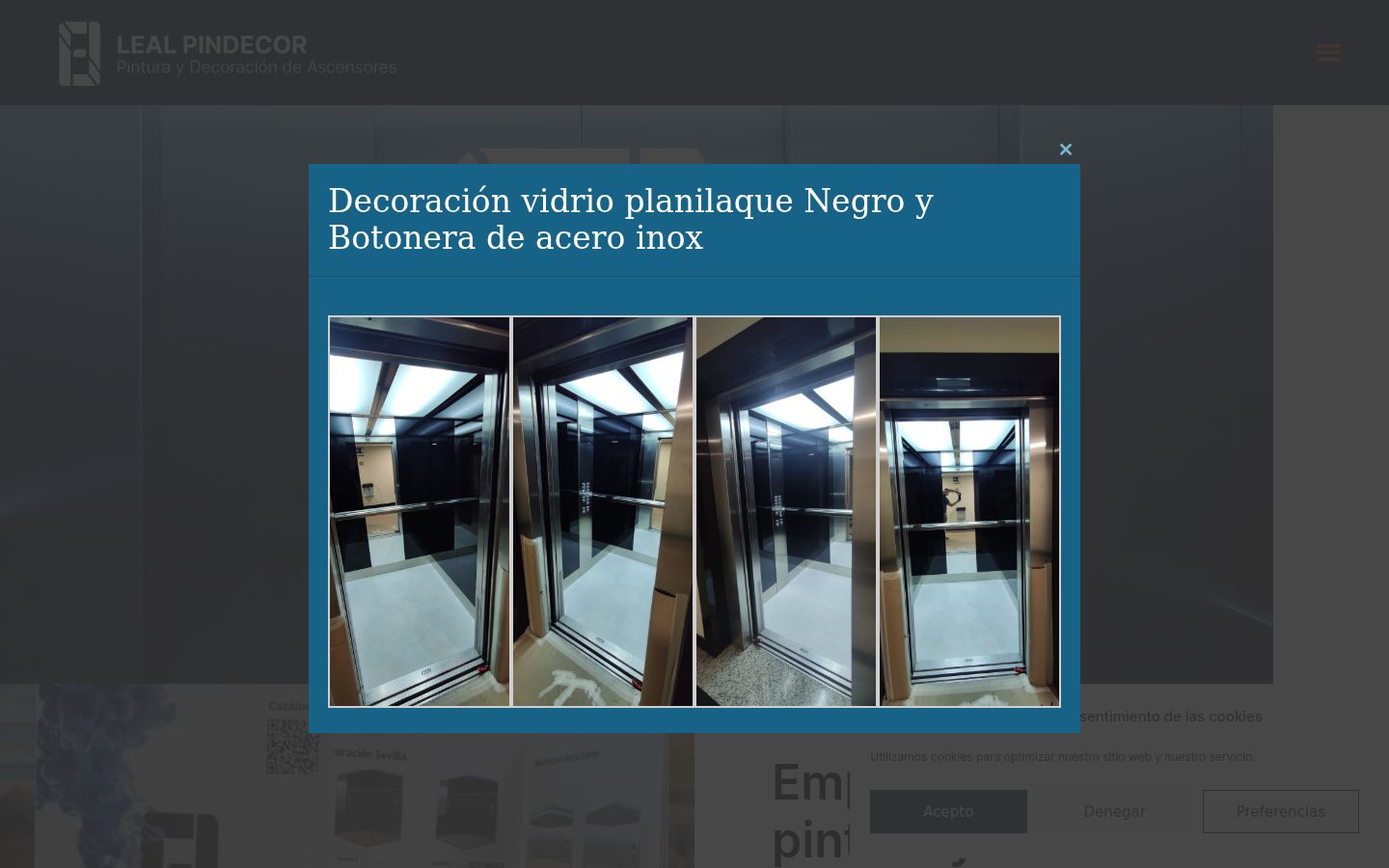The width and height of the screenshot is (1389, 868).
Task: Accept cookies with the Acepto button
Action: (948, 811)
